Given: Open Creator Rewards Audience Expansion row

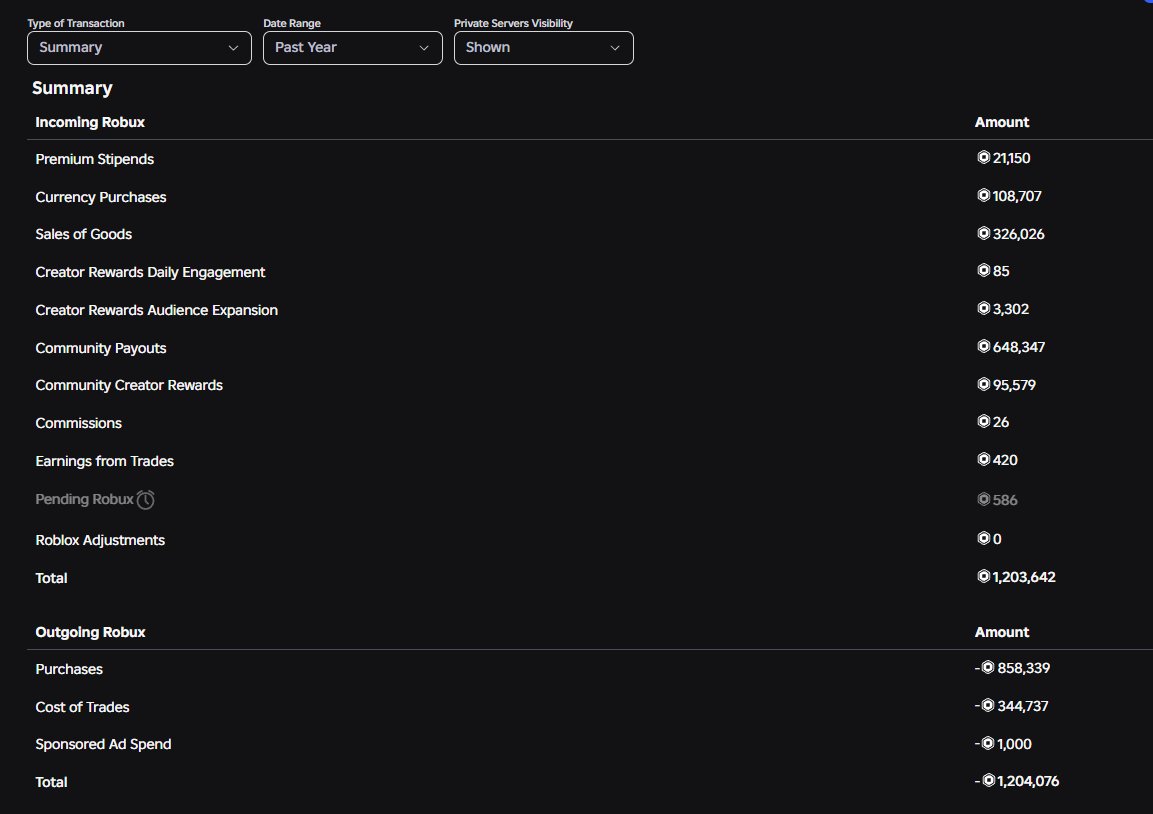Looking at the screenshot, I should click(x=590, y=310).
